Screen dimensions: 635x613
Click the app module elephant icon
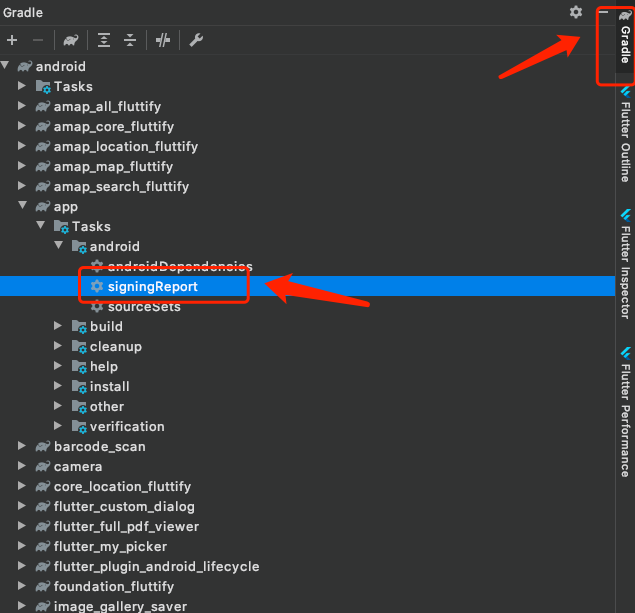(43, 206)
